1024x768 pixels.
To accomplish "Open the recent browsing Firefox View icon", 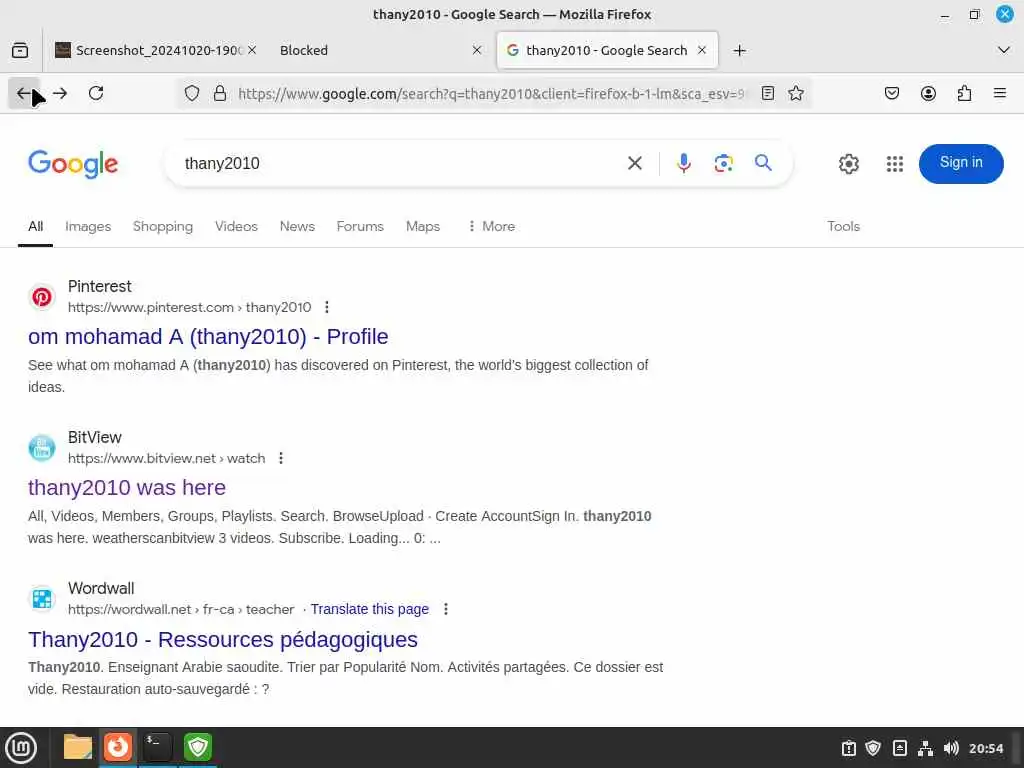I will [x=20, y=50].
